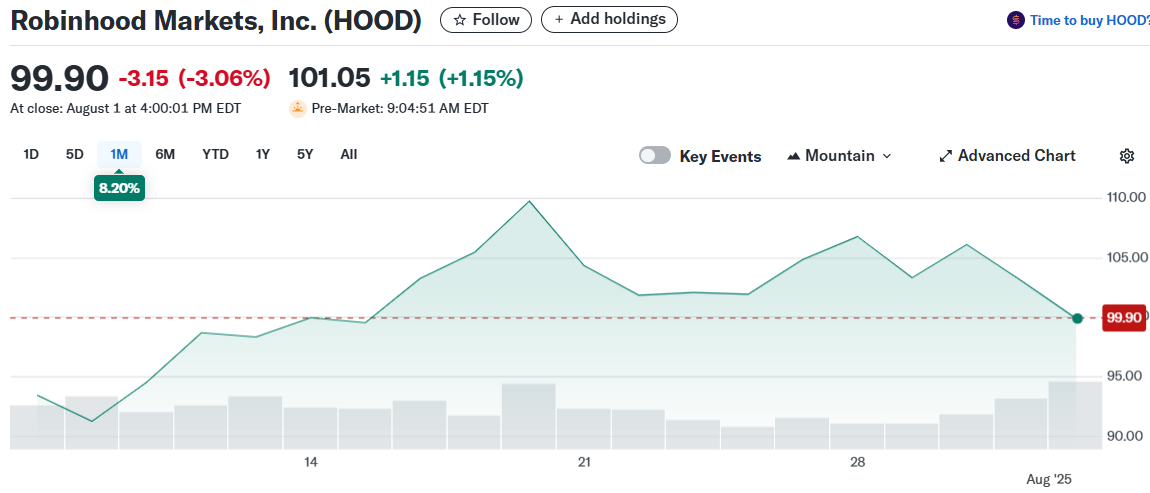
Task: Click the Aug '25 axis label
Action: (x=1048, y=480)
